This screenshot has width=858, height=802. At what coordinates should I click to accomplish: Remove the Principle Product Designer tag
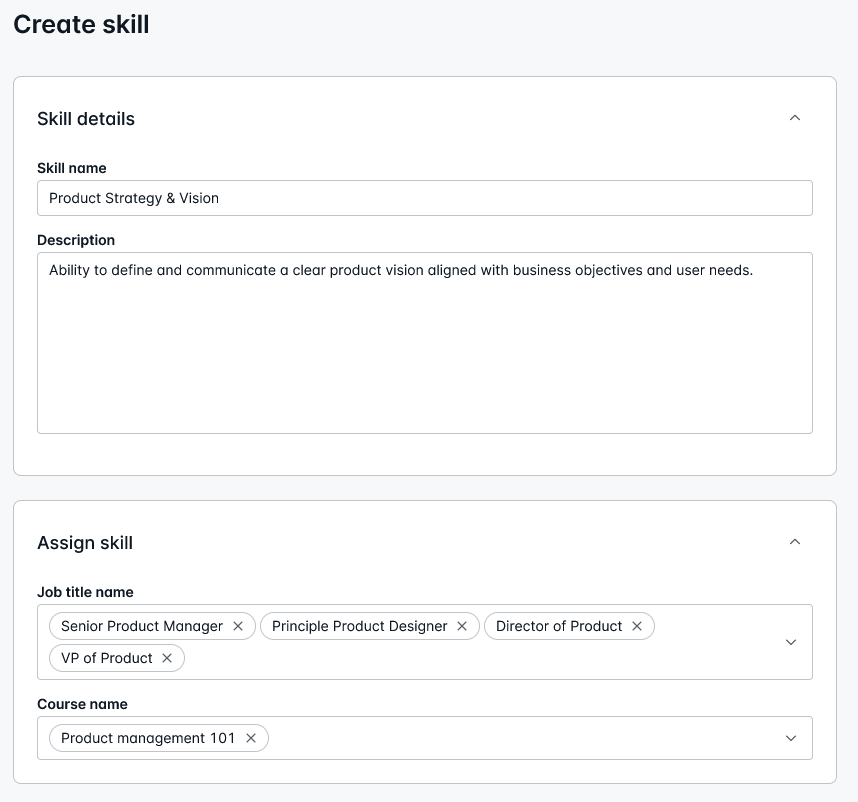pyautogui.click(x=462, y=626)
